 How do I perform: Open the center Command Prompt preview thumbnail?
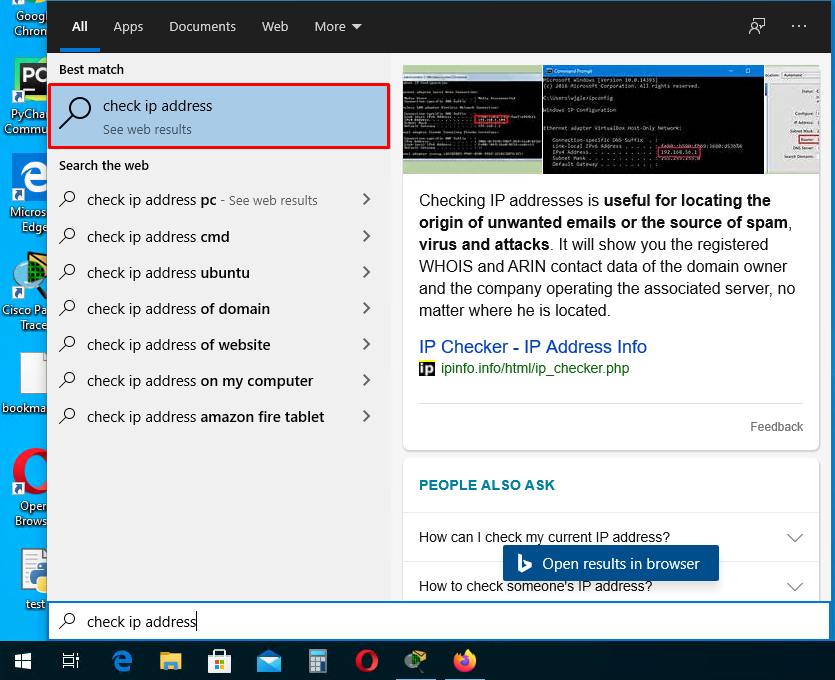[x=653, y=119]
